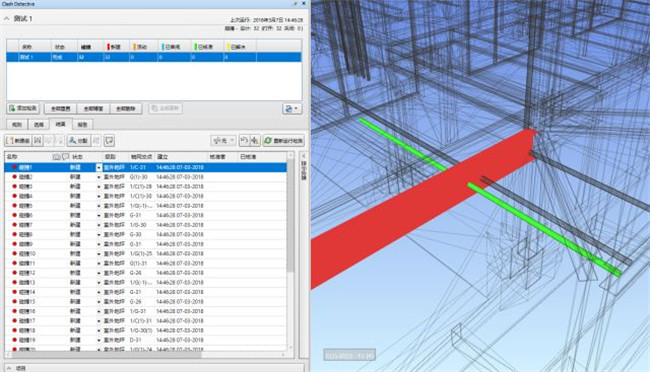The image size is (650, 372).
Task: Open the import/export clash tests dropdown
Action: [292, 109]
